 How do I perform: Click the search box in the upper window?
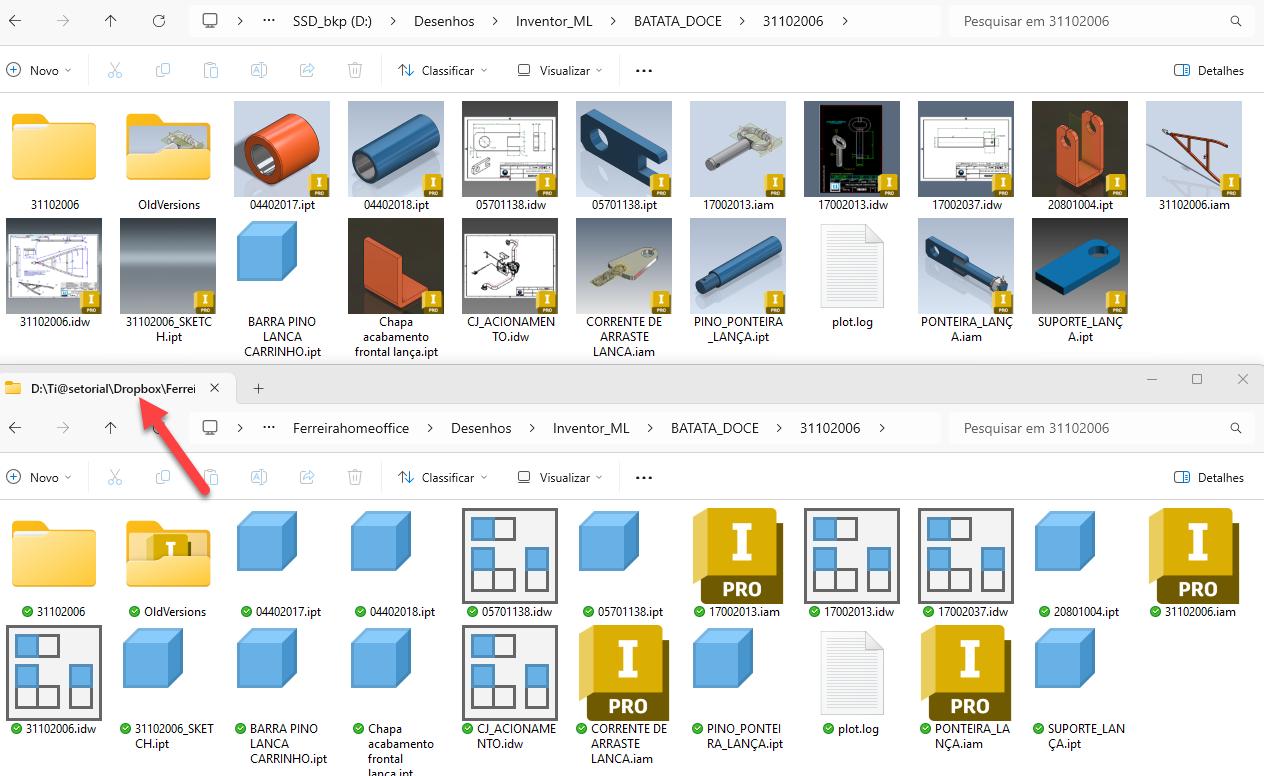(1100, 21)
